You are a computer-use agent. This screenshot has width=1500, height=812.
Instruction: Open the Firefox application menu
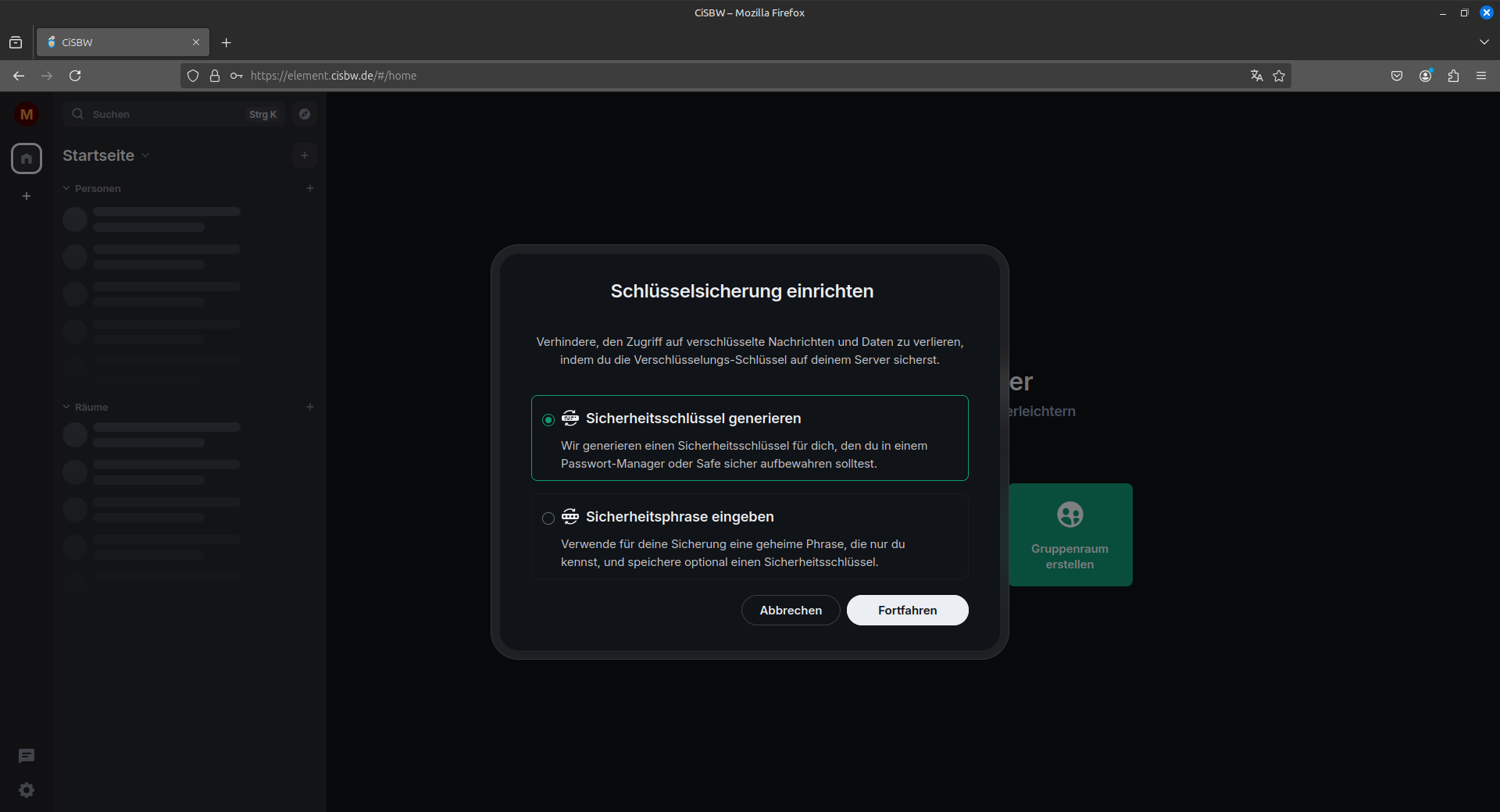[x=1481, y=76]
